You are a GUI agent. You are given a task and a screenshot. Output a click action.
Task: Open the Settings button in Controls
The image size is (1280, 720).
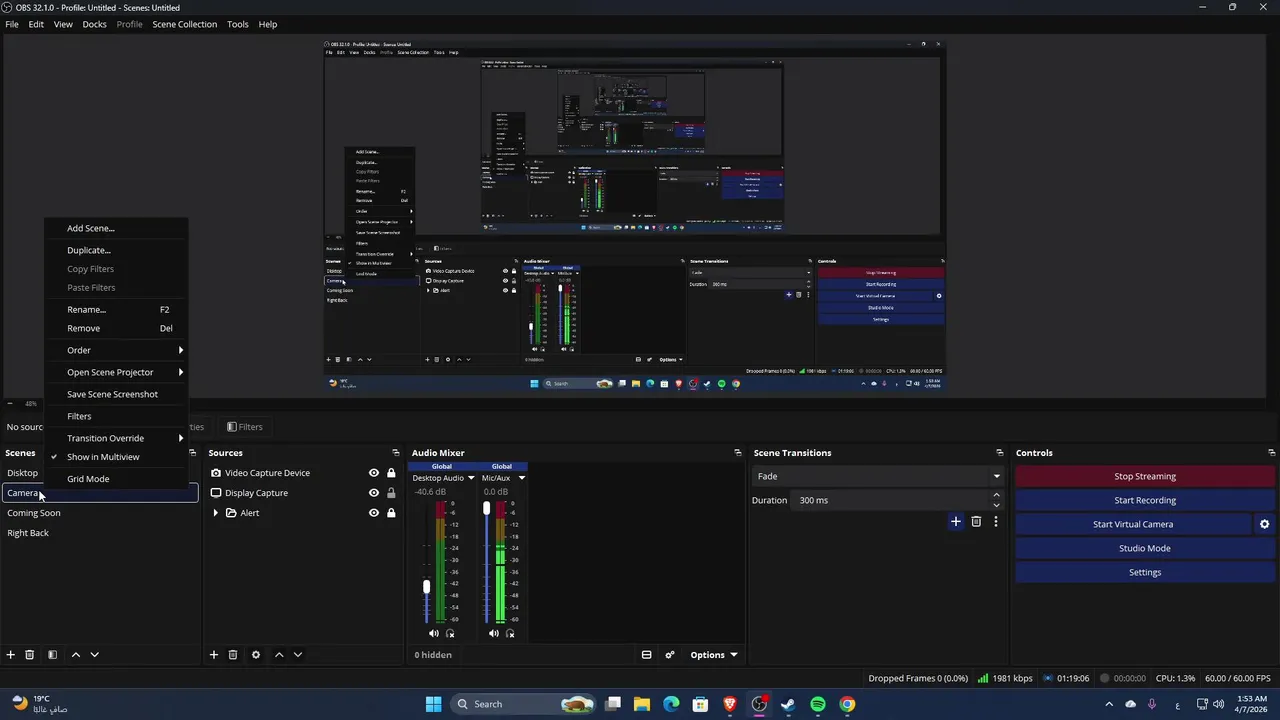click(1145, 572)
